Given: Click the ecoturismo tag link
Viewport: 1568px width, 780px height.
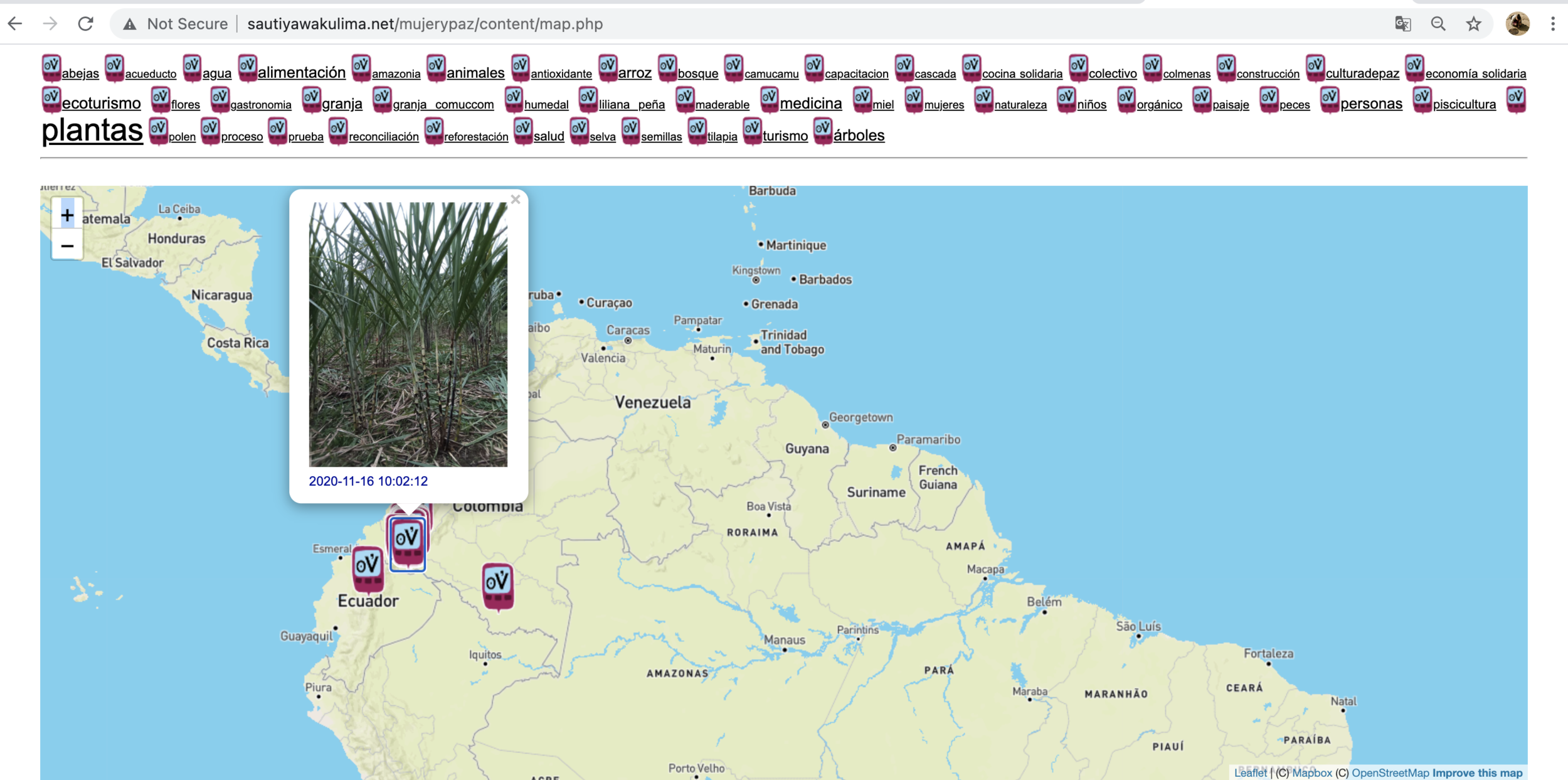Looking at the screenshot, I should 101,104.
